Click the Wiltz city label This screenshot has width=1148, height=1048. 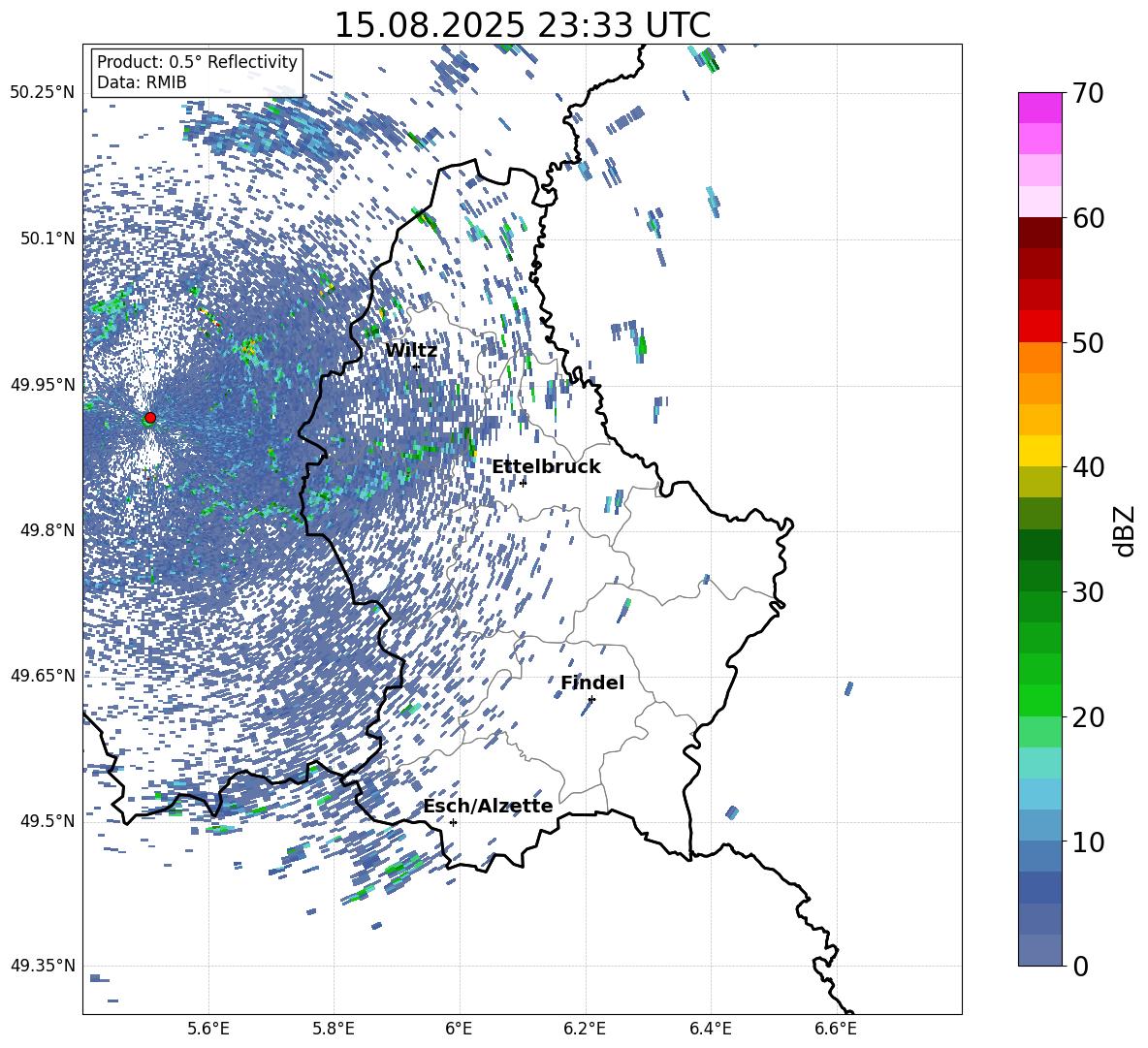tap(411, 351)
